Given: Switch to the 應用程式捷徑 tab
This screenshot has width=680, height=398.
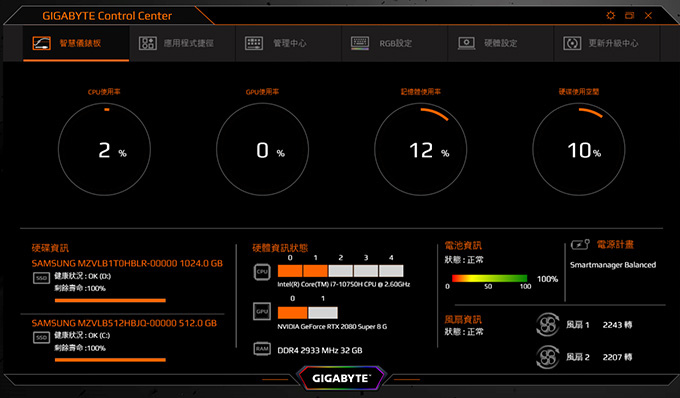Looking at the screenshot, I should [182, 43].
